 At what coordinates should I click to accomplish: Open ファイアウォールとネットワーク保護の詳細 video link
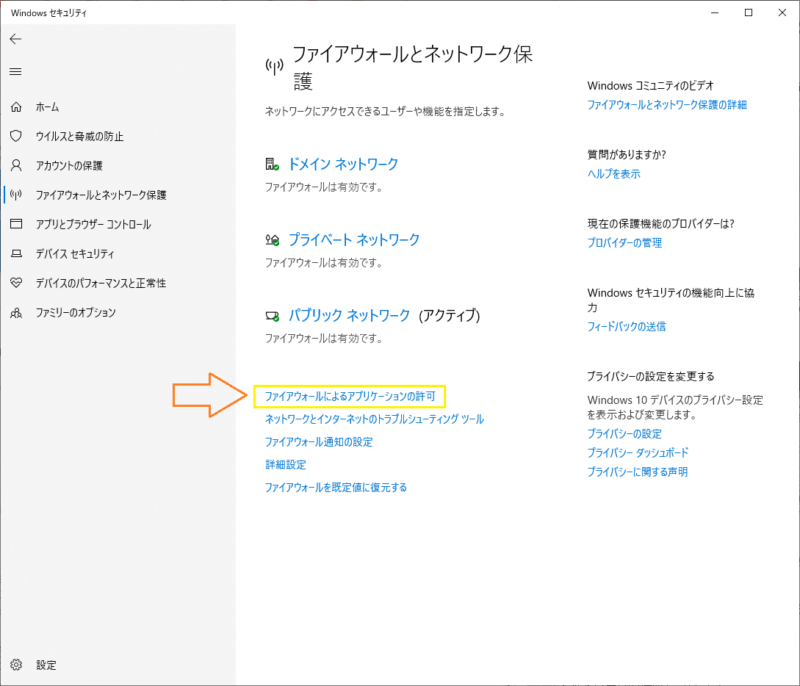tap(667, 105)
